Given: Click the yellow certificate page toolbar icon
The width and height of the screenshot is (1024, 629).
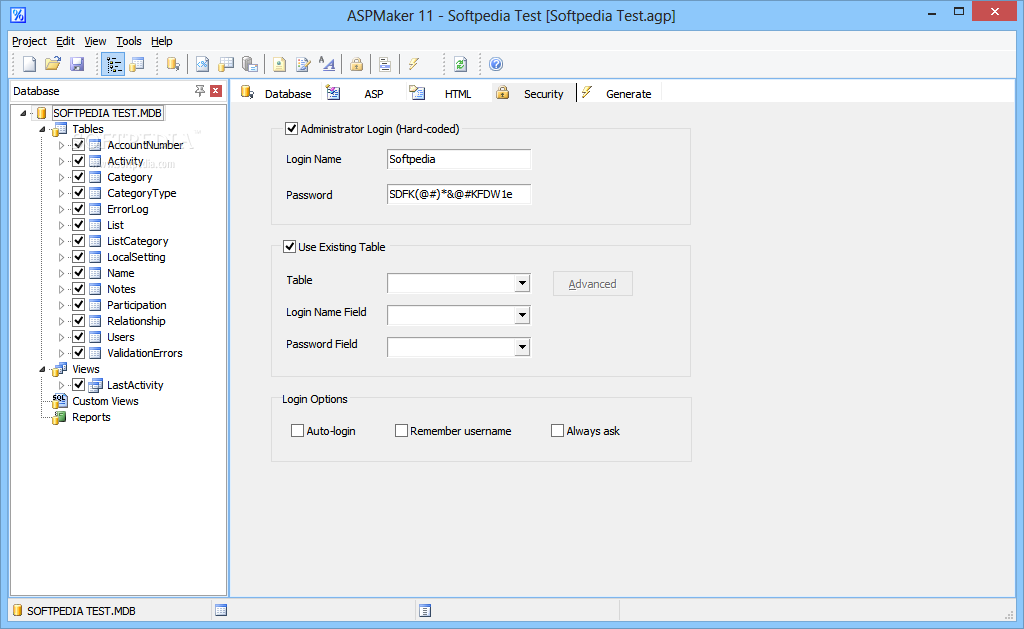Looking at the screenshot, I should click(280, 64).
